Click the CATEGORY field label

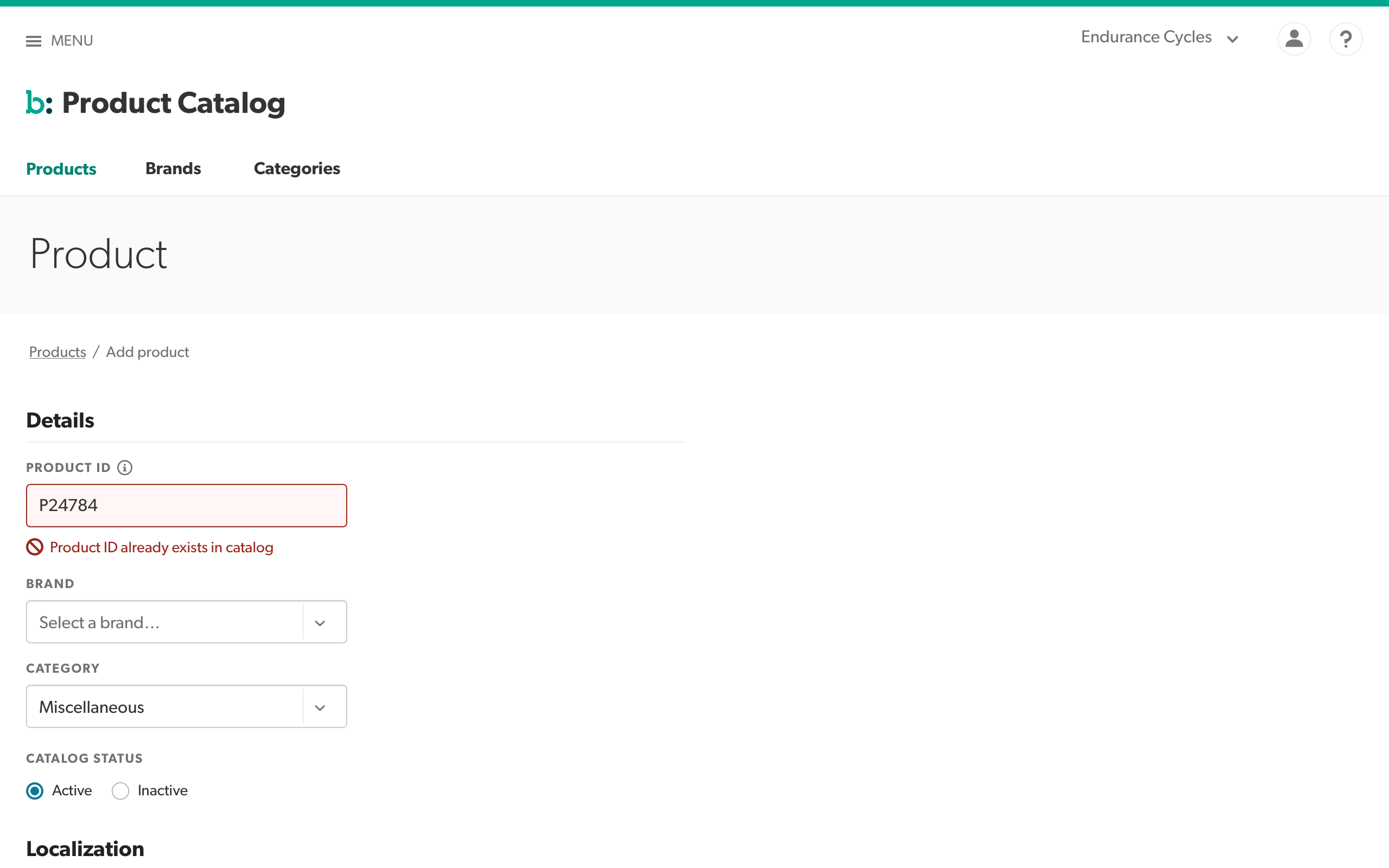pos(62,668)
